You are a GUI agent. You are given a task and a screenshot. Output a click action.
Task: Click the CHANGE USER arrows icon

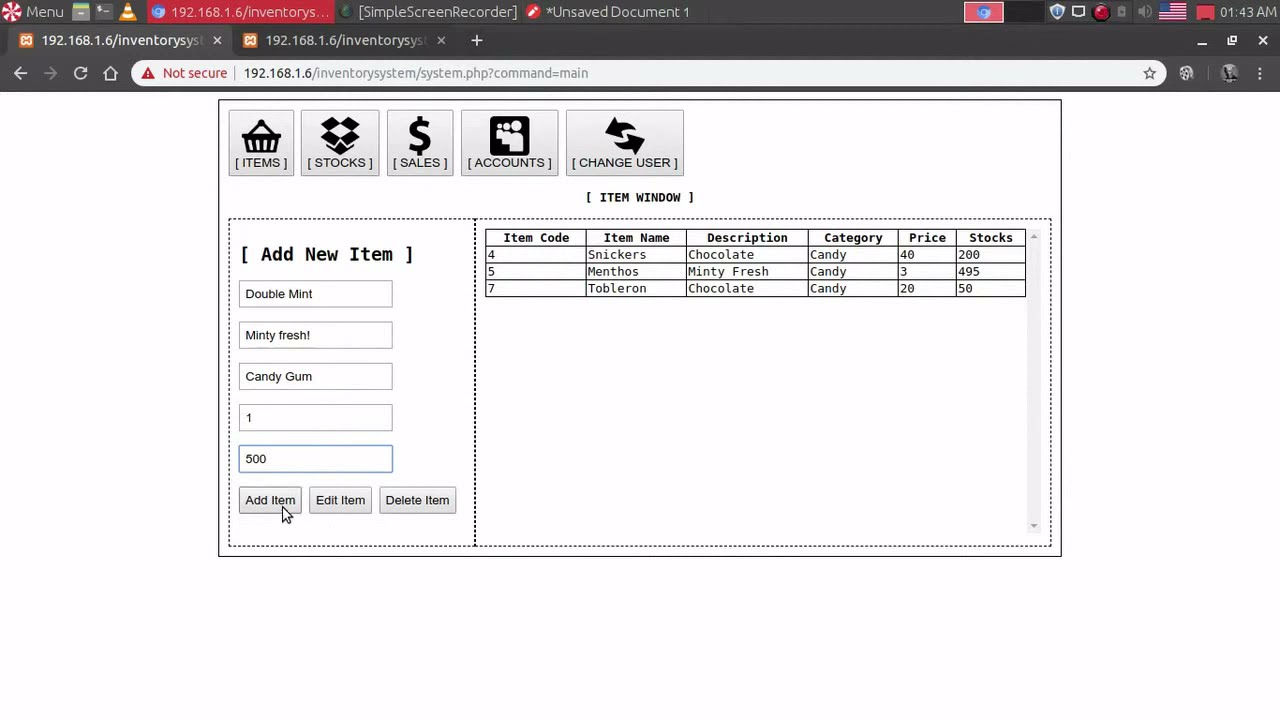point(625,143)
